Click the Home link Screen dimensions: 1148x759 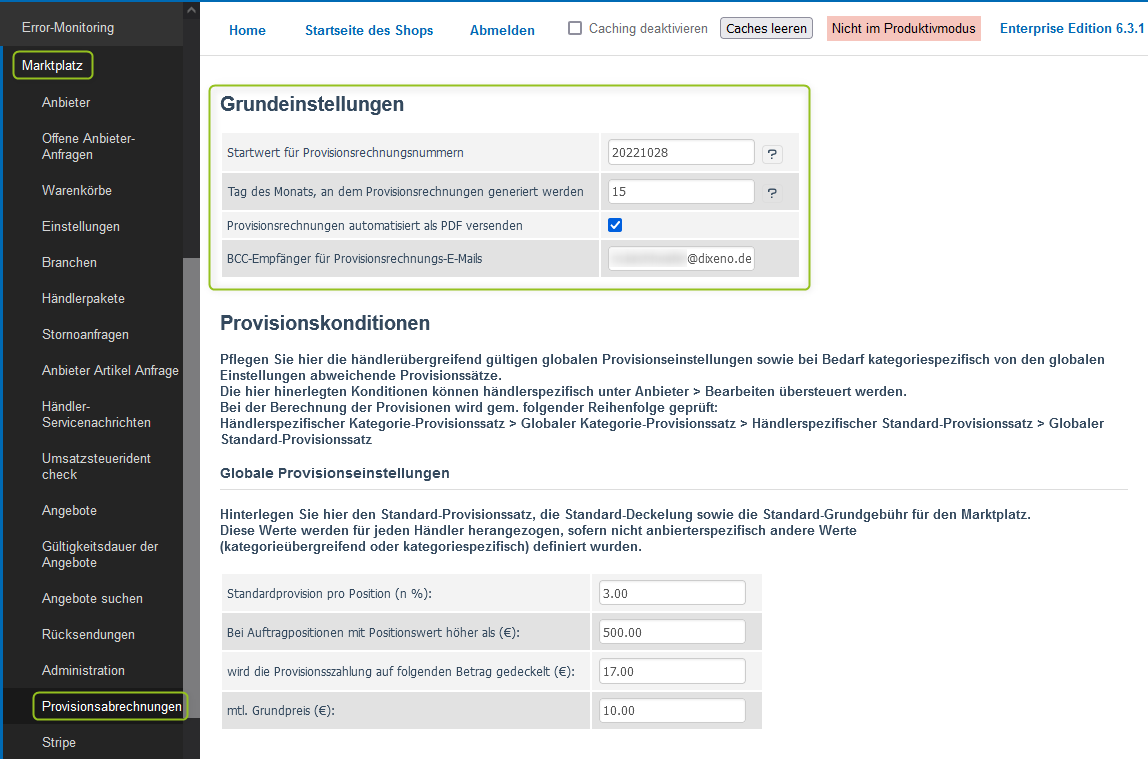point(247,30)
